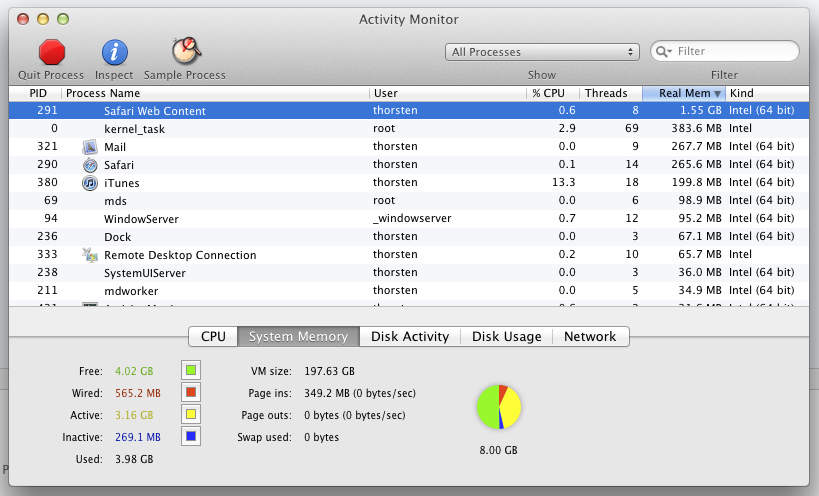Click the 383.6 MB memory value
The image size is (819, 496).
tap(696, 128)
